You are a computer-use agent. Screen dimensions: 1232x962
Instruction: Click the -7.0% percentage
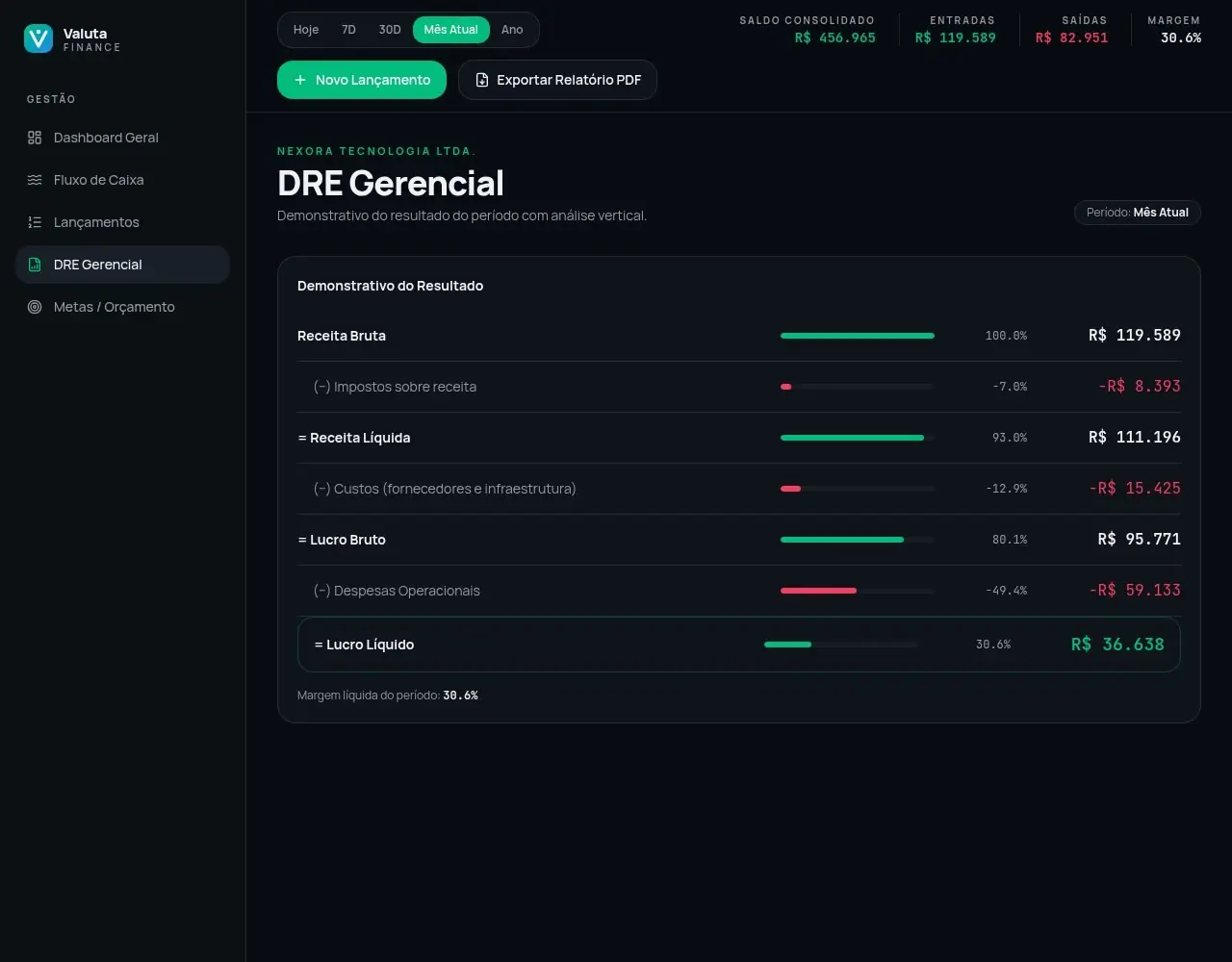point(1010,387)
